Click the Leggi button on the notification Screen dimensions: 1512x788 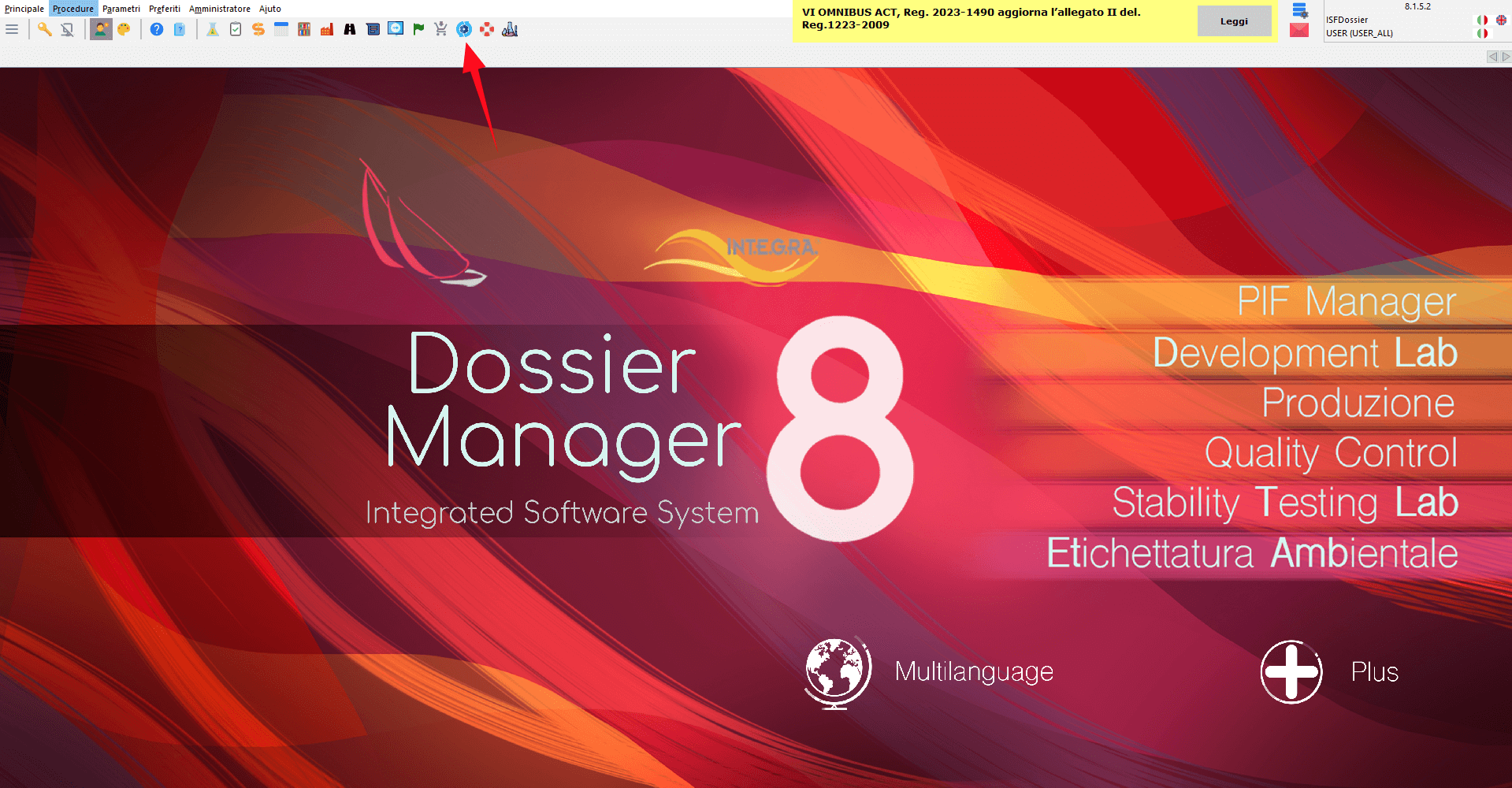point(1234,21)
